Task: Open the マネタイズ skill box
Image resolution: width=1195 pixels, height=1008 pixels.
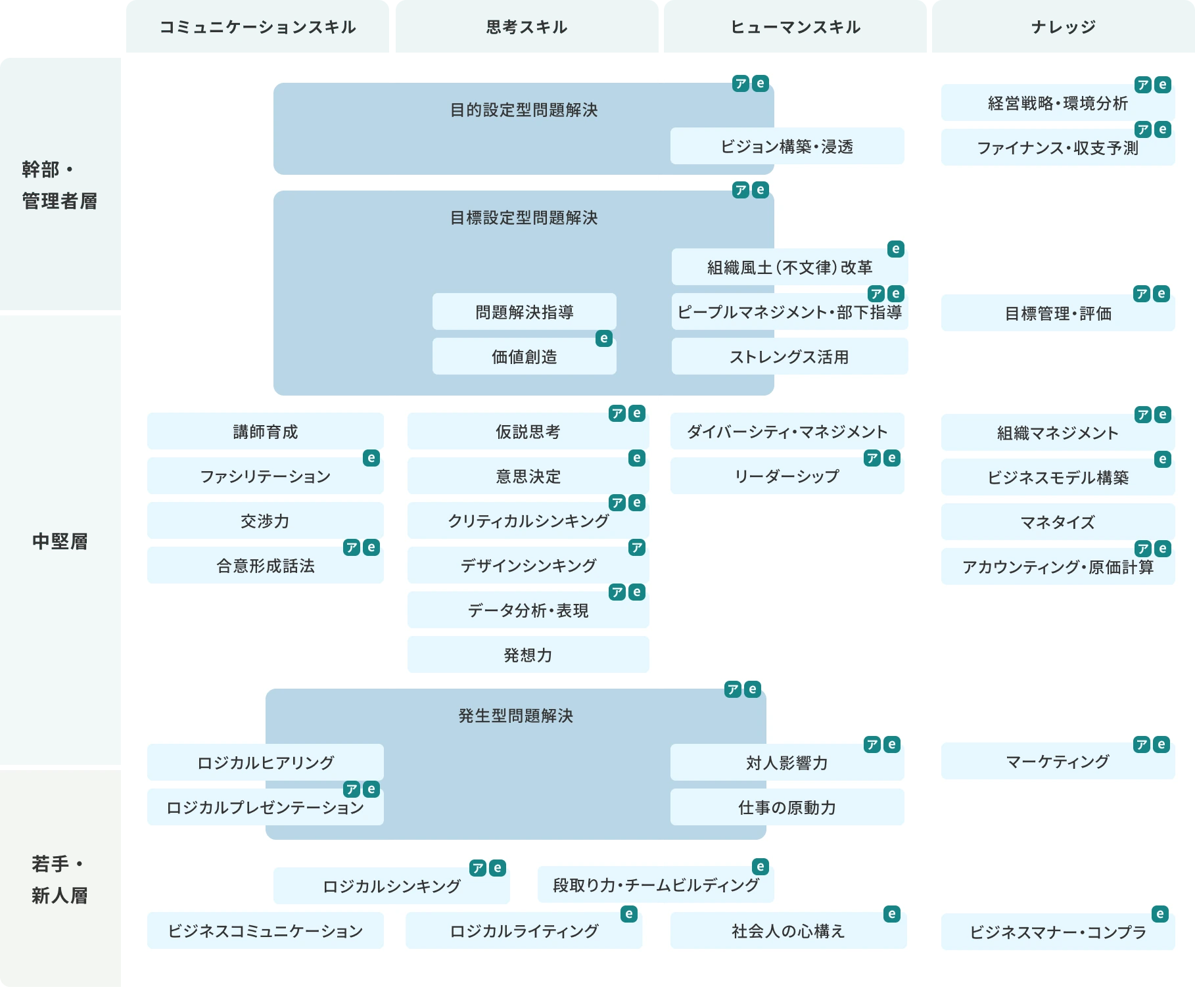Action: [1057, 522]
